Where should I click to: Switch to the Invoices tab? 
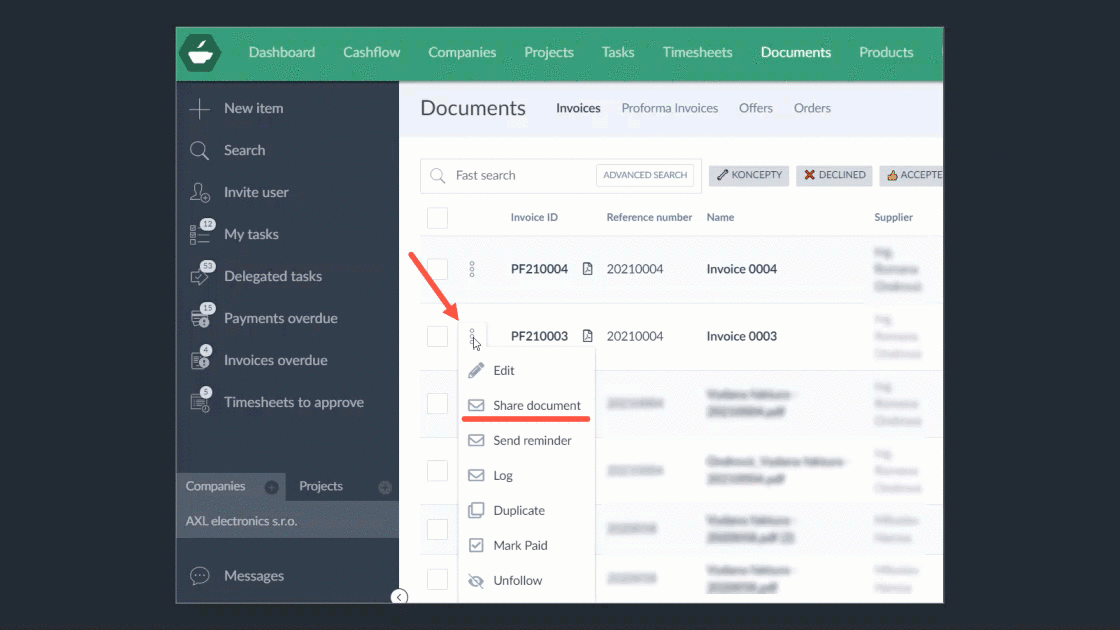(578, 109)
